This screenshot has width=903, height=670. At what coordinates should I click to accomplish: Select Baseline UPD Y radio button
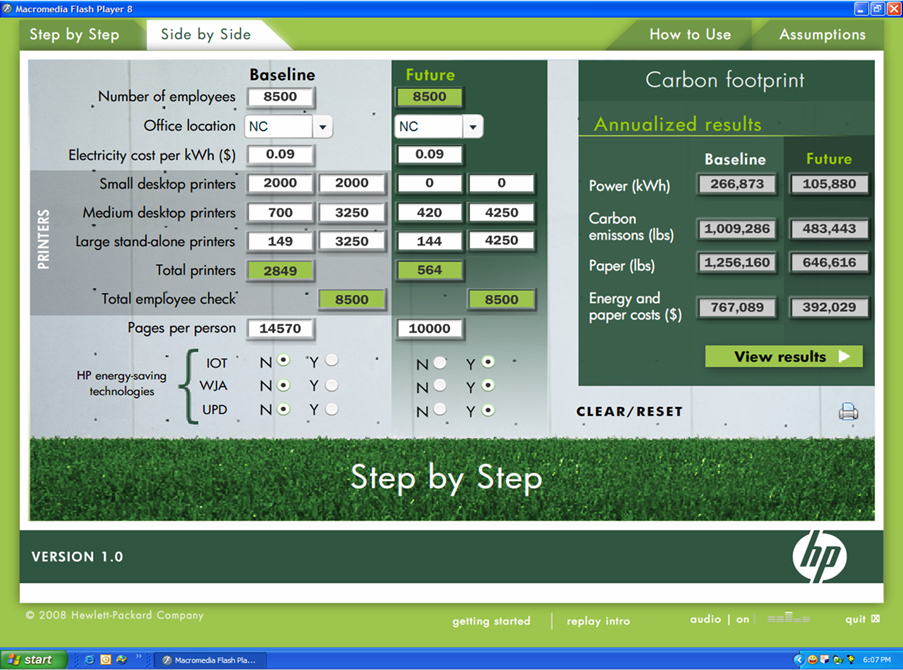(x=332, y=409)
